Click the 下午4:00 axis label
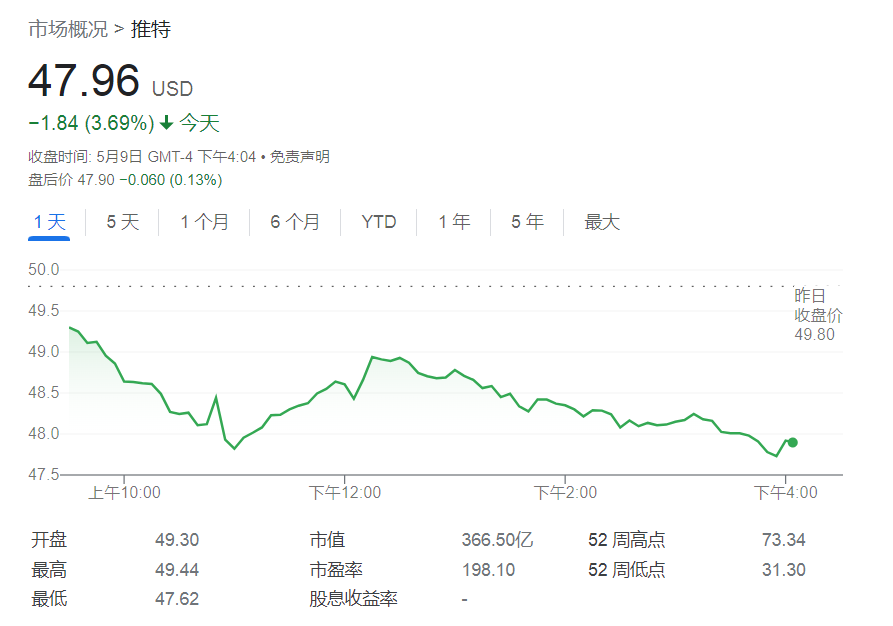The width and height of the screenshot is (893, 626). pyautogui.click(x=785, y=492)
